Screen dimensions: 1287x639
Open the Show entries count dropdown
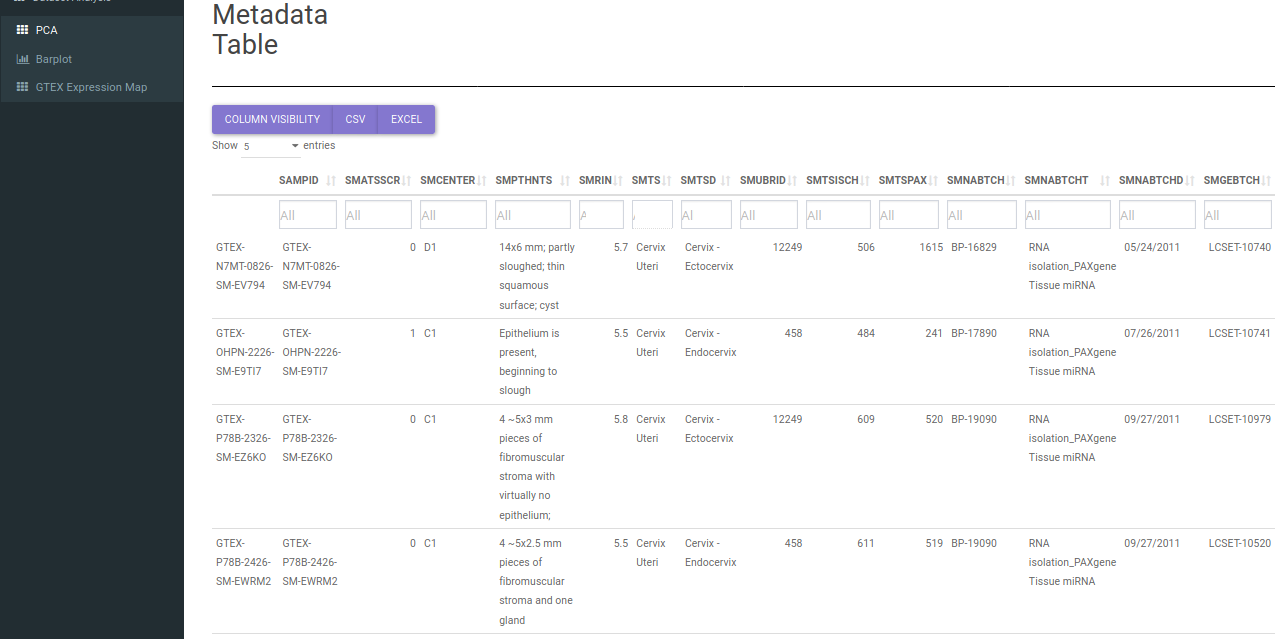tap(271, 146)
